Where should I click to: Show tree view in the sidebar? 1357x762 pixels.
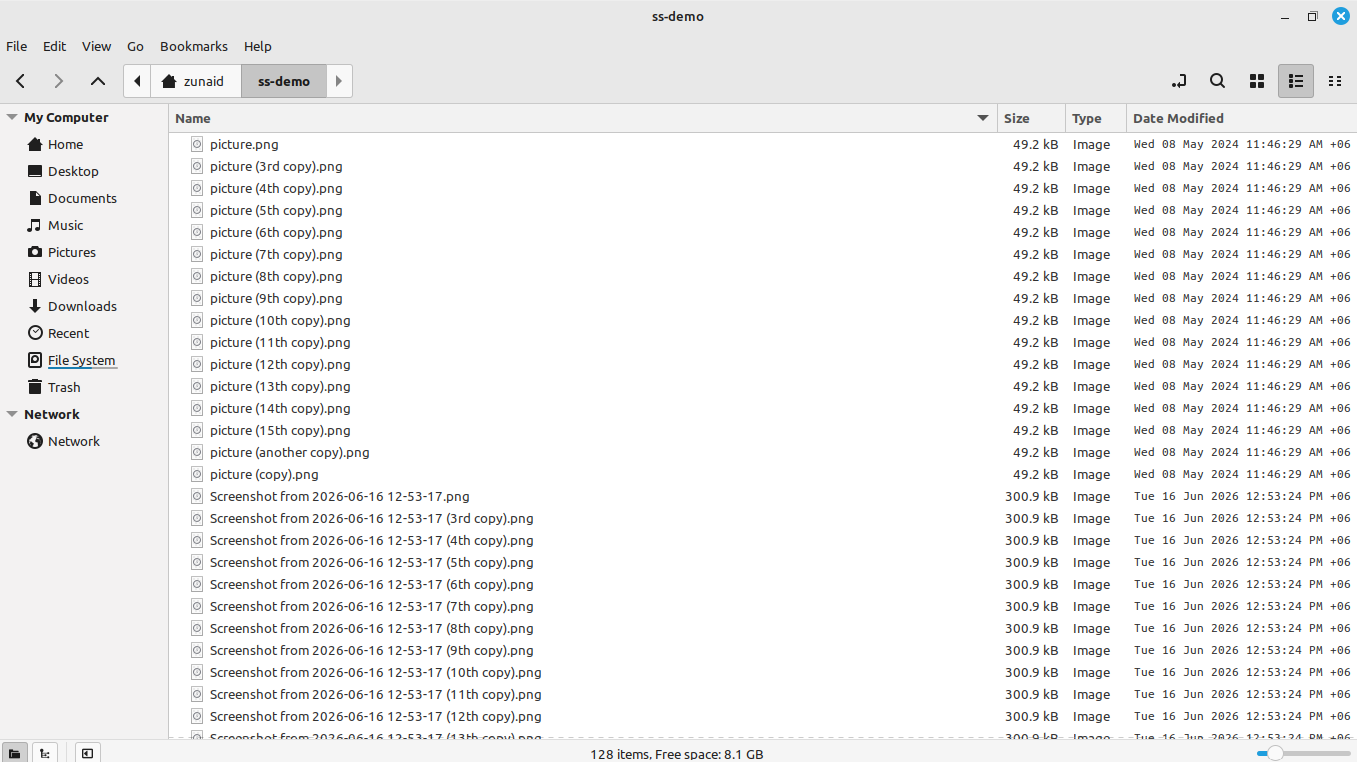(45, 753)
